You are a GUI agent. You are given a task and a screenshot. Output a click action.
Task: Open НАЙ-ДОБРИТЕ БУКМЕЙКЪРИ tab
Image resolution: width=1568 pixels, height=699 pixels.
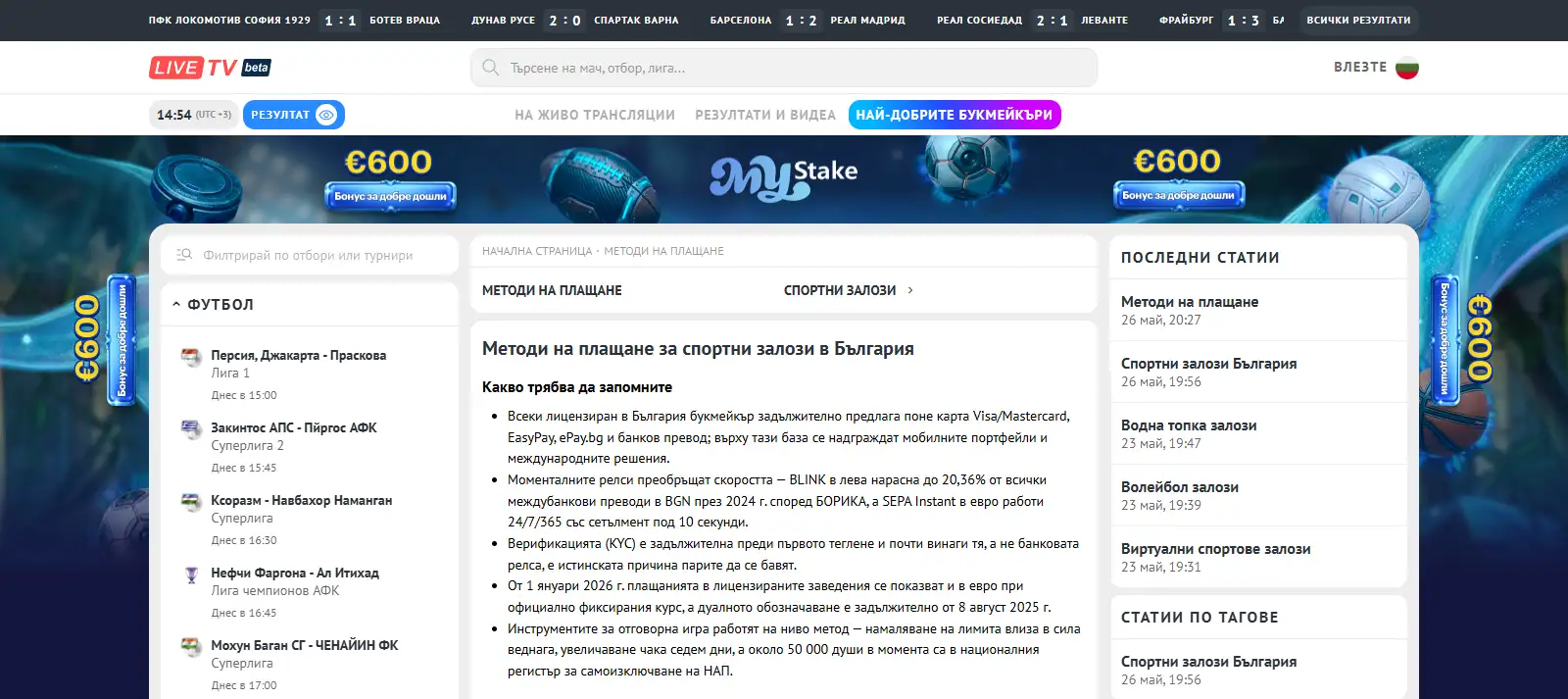(955, 115)
